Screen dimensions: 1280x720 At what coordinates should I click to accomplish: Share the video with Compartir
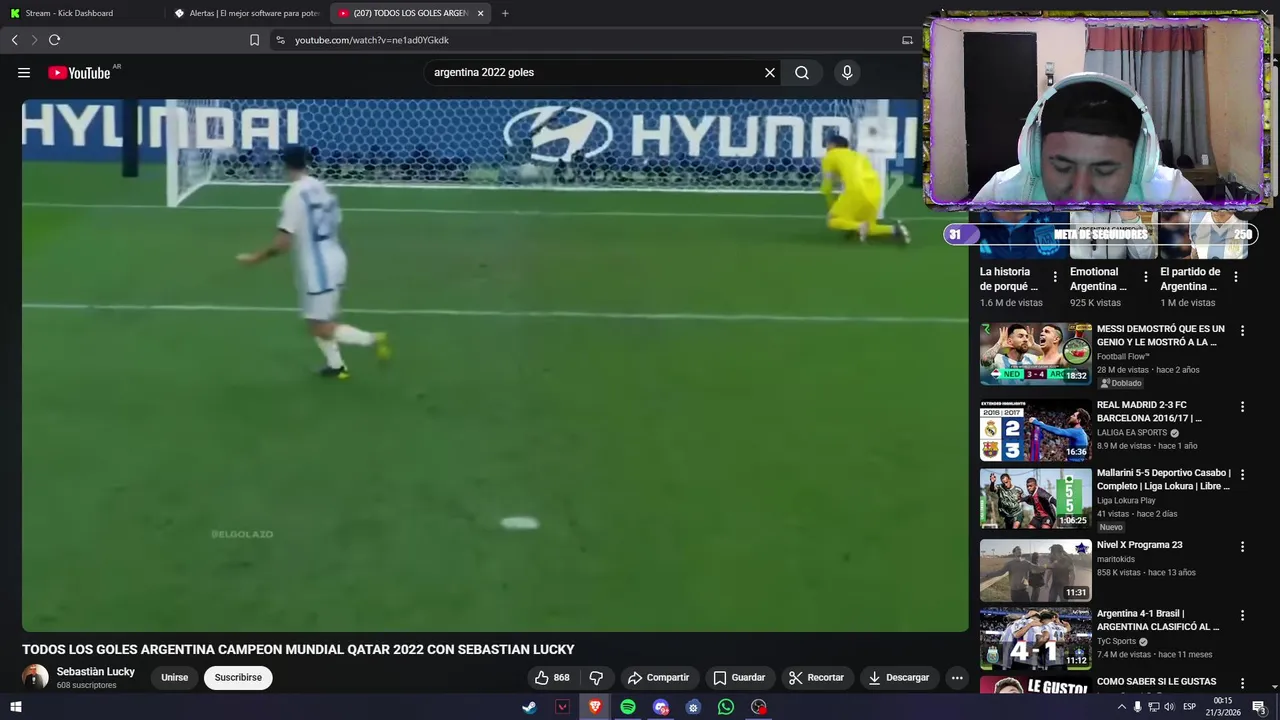click(x=658, y=677)
